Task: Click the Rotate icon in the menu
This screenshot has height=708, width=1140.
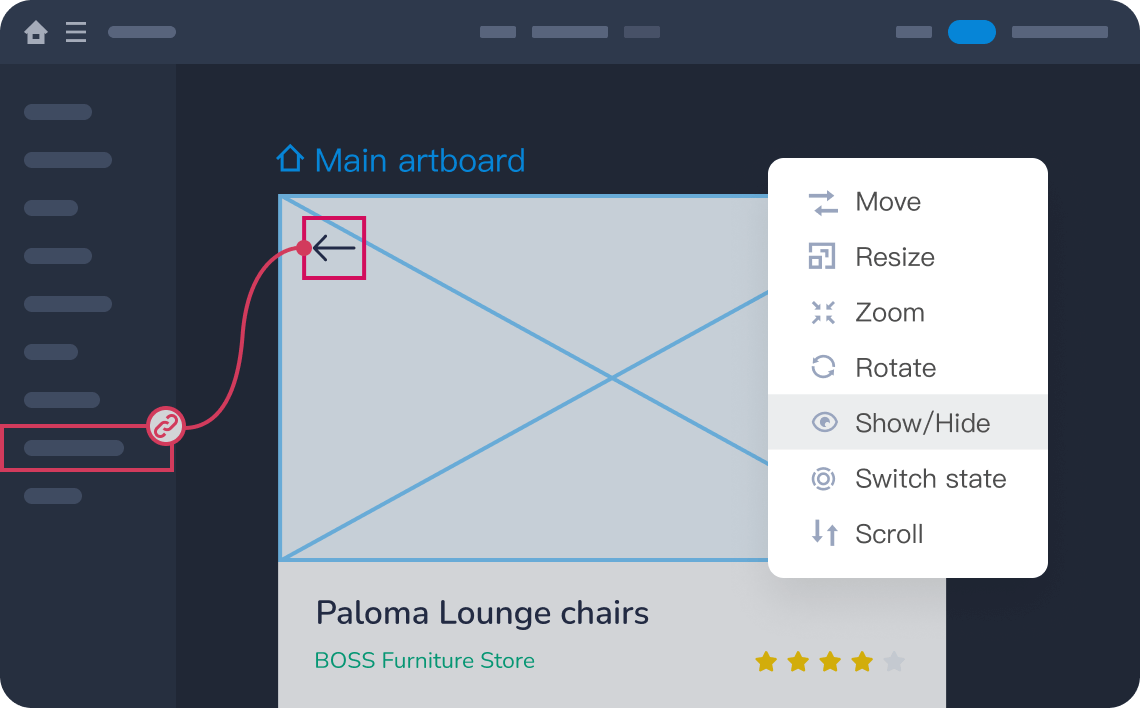Action: point(823,368)
